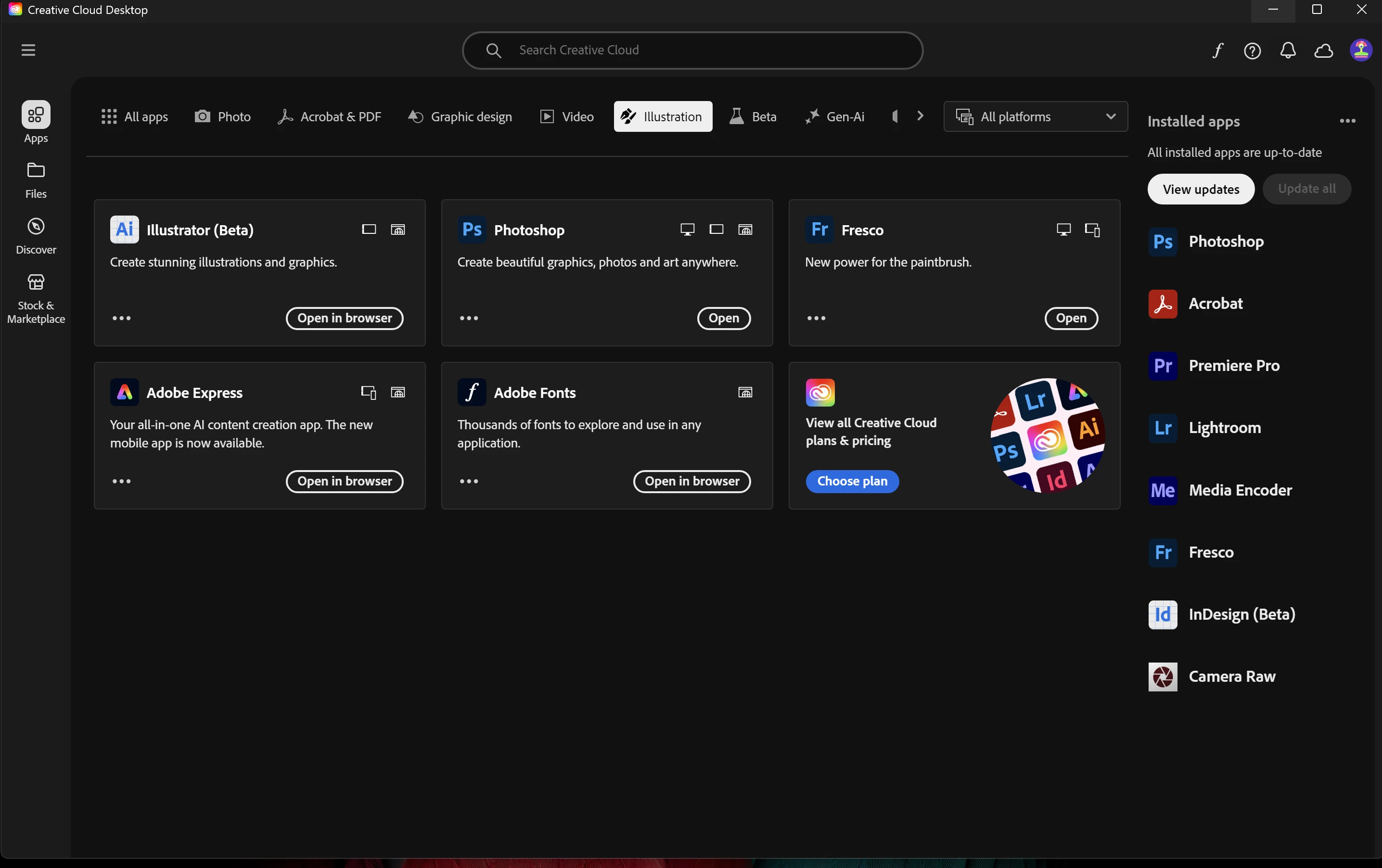Expand the All platforms dropdown

(1035, 116)
